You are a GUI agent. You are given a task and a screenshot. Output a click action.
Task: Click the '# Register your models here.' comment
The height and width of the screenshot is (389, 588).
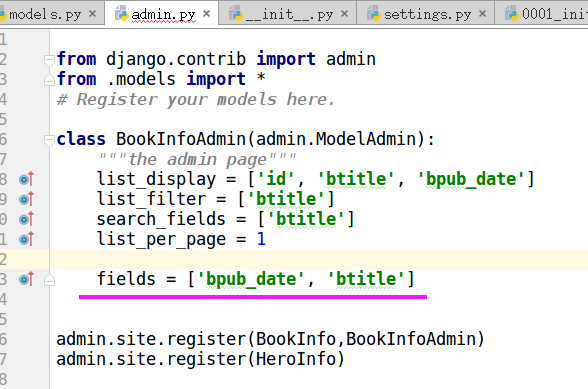(195, 99)
